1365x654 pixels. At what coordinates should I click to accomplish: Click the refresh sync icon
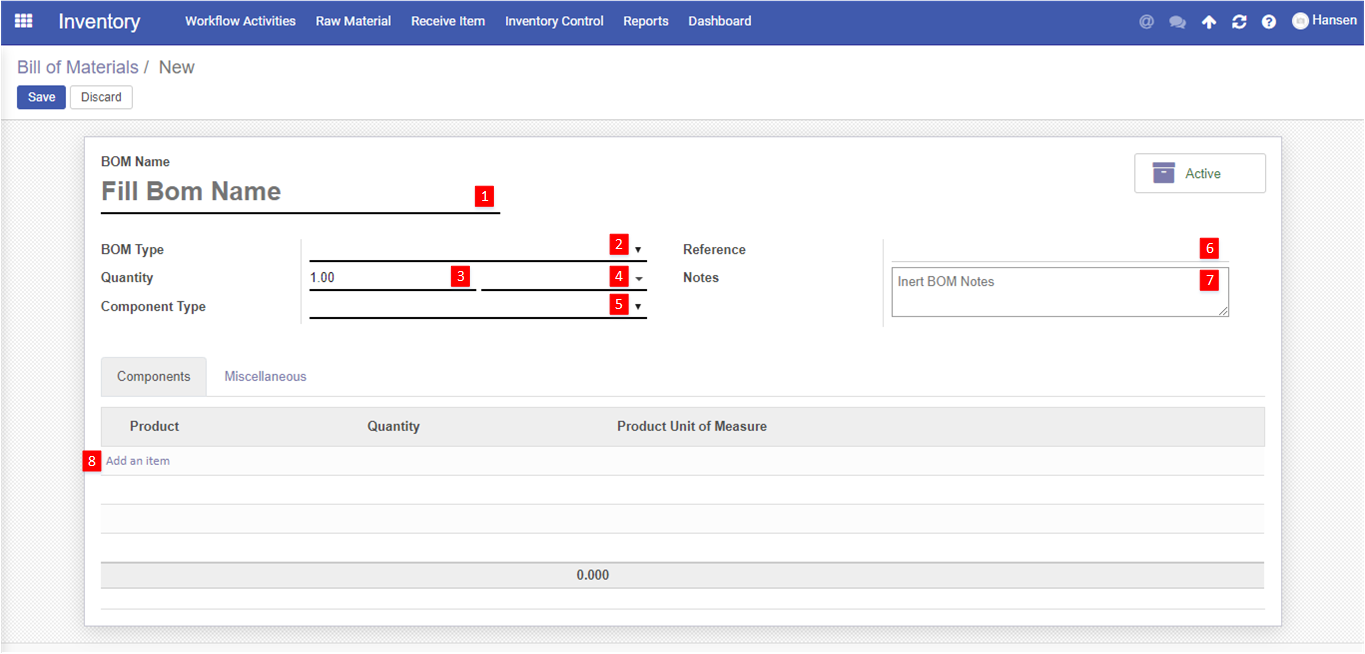pos(1239,22)
